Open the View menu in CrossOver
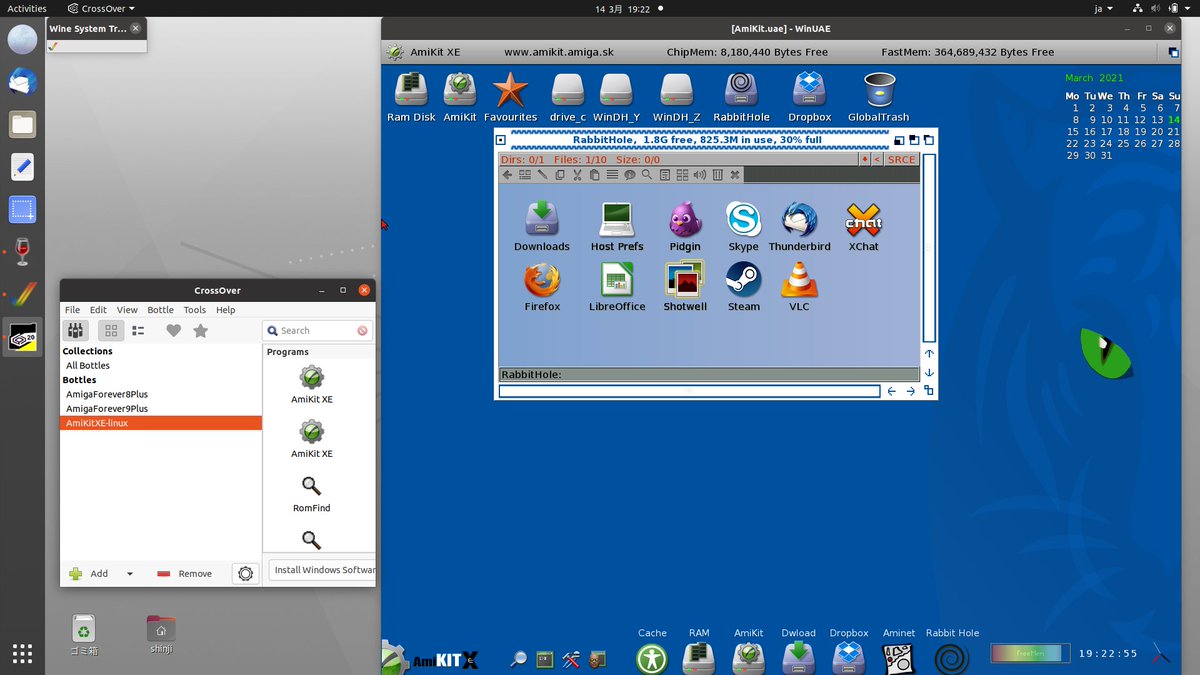 127,310
